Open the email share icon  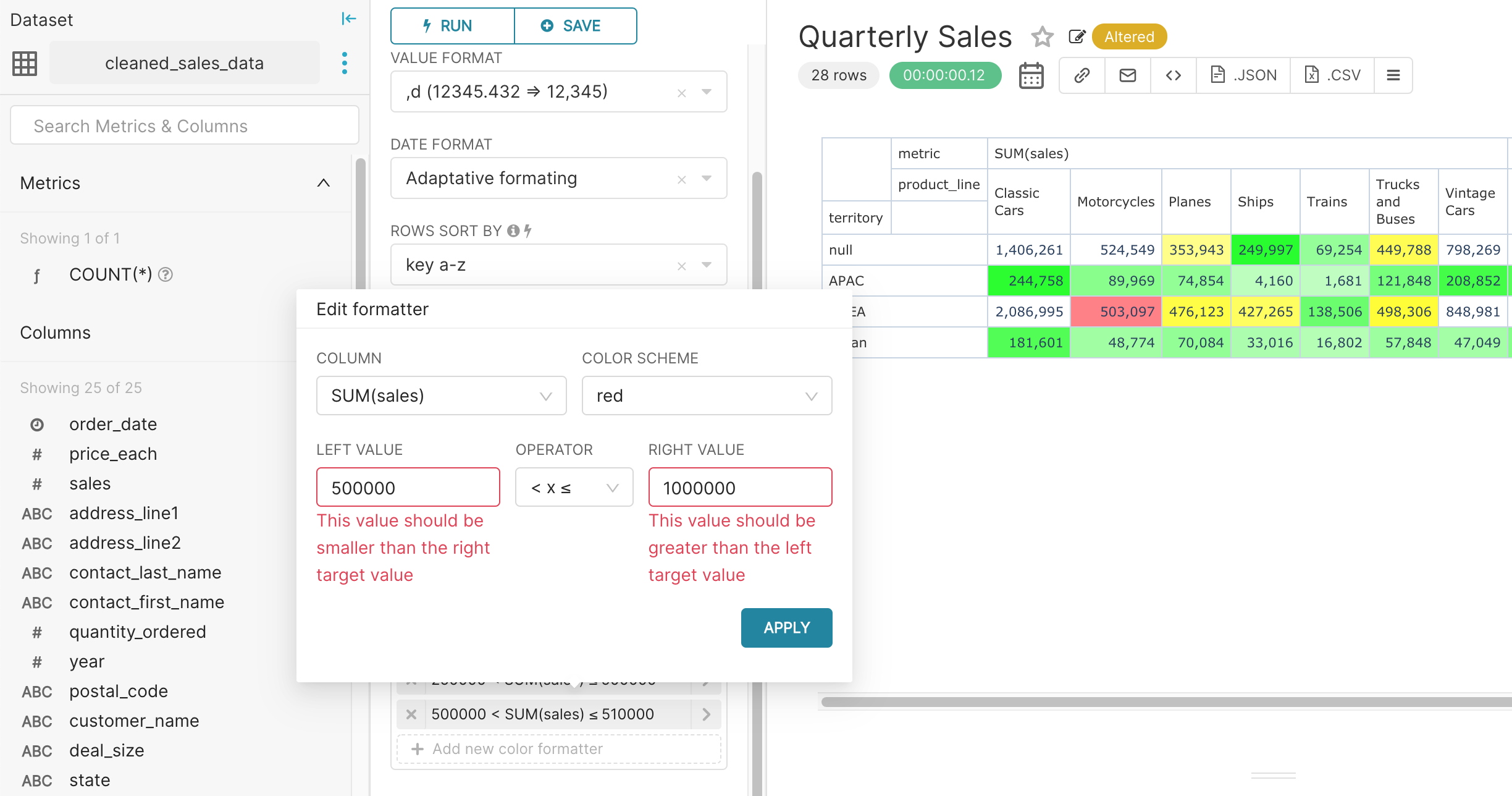tap(1127, 75)
